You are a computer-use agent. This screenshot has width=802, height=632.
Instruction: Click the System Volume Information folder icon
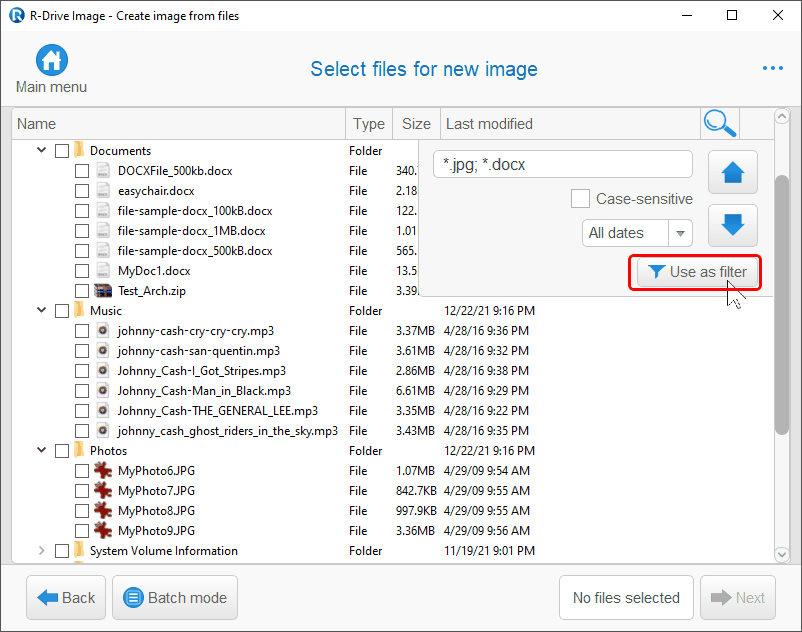pyautogui.click(x=79, y=551)
